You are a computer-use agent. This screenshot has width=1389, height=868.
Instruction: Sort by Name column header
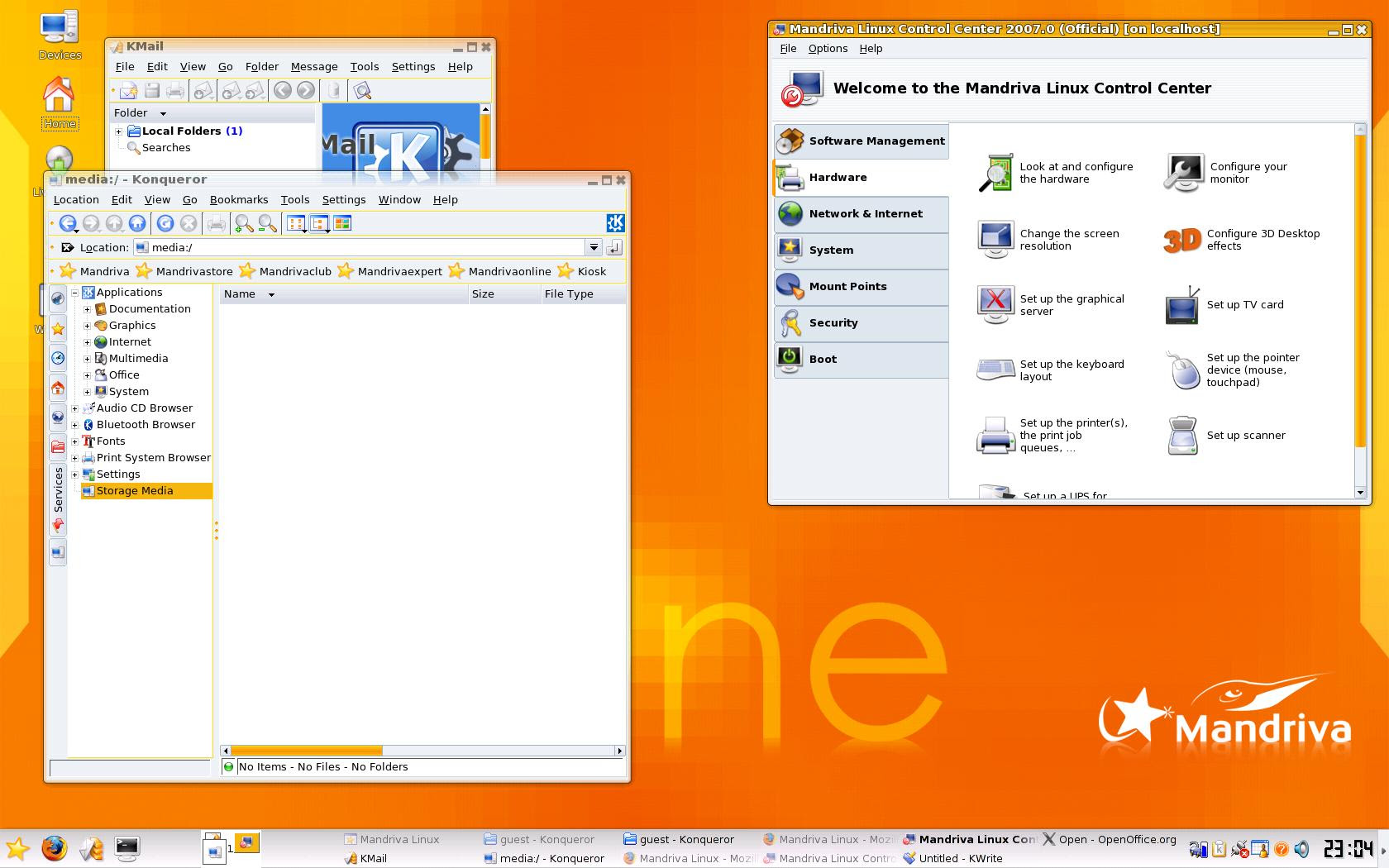coord(343,294)
